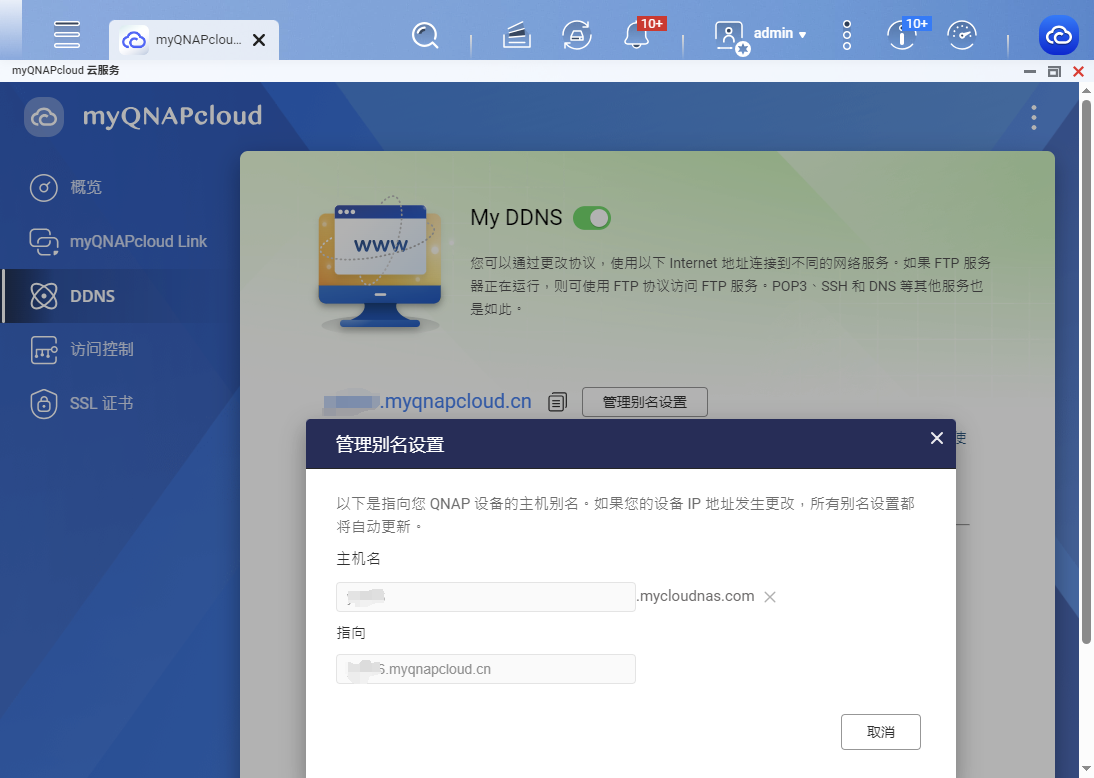Click the vertical scrollbar of the window
The height and width of the screenshot is (778, 1094).
tap(1086, 372)
